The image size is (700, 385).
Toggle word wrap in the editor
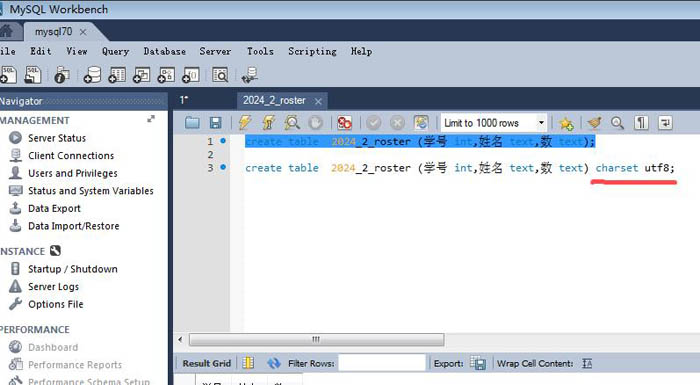pos(665,122)
